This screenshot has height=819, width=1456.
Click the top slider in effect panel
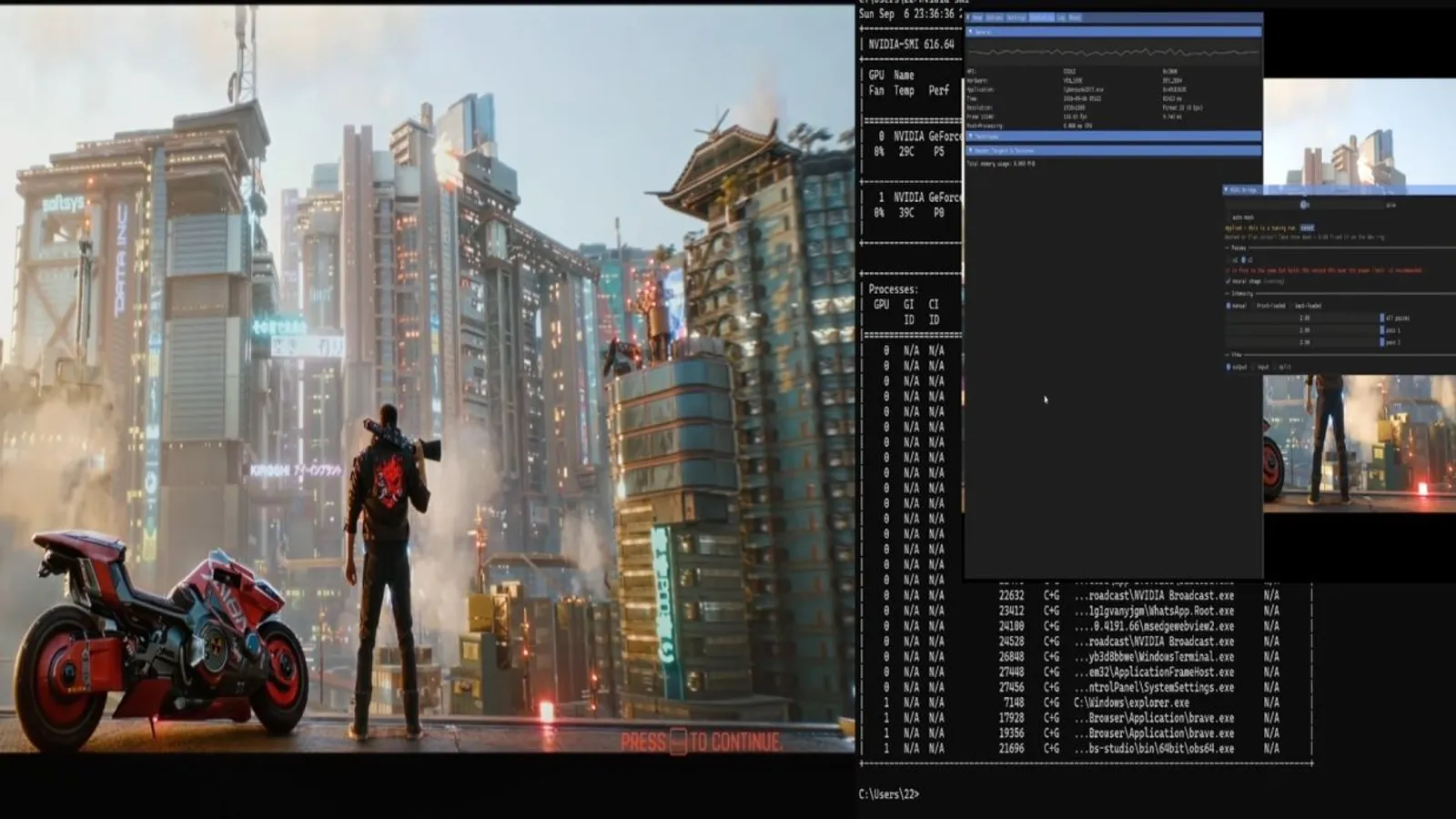tap(1304, 205)
